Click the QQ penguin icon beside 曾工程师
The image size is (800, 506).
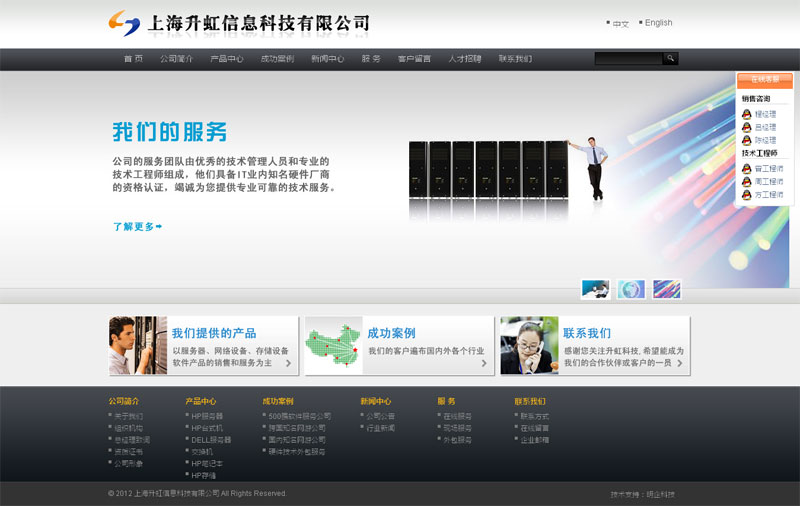coord(746,168)
